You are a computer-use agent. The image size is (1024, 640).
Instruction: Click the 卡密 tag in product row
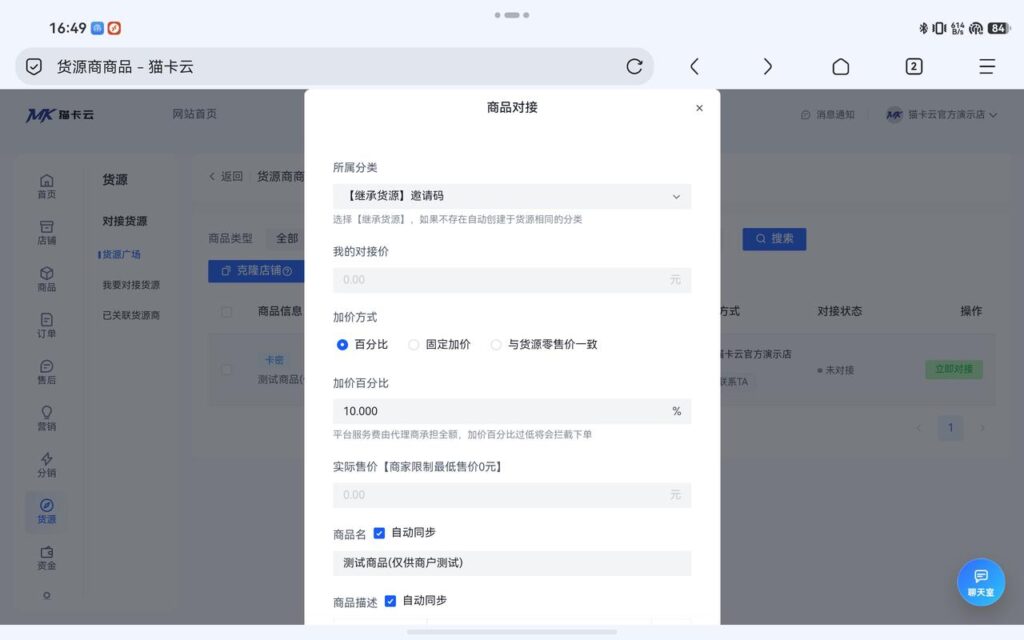(x=274, y=360)
